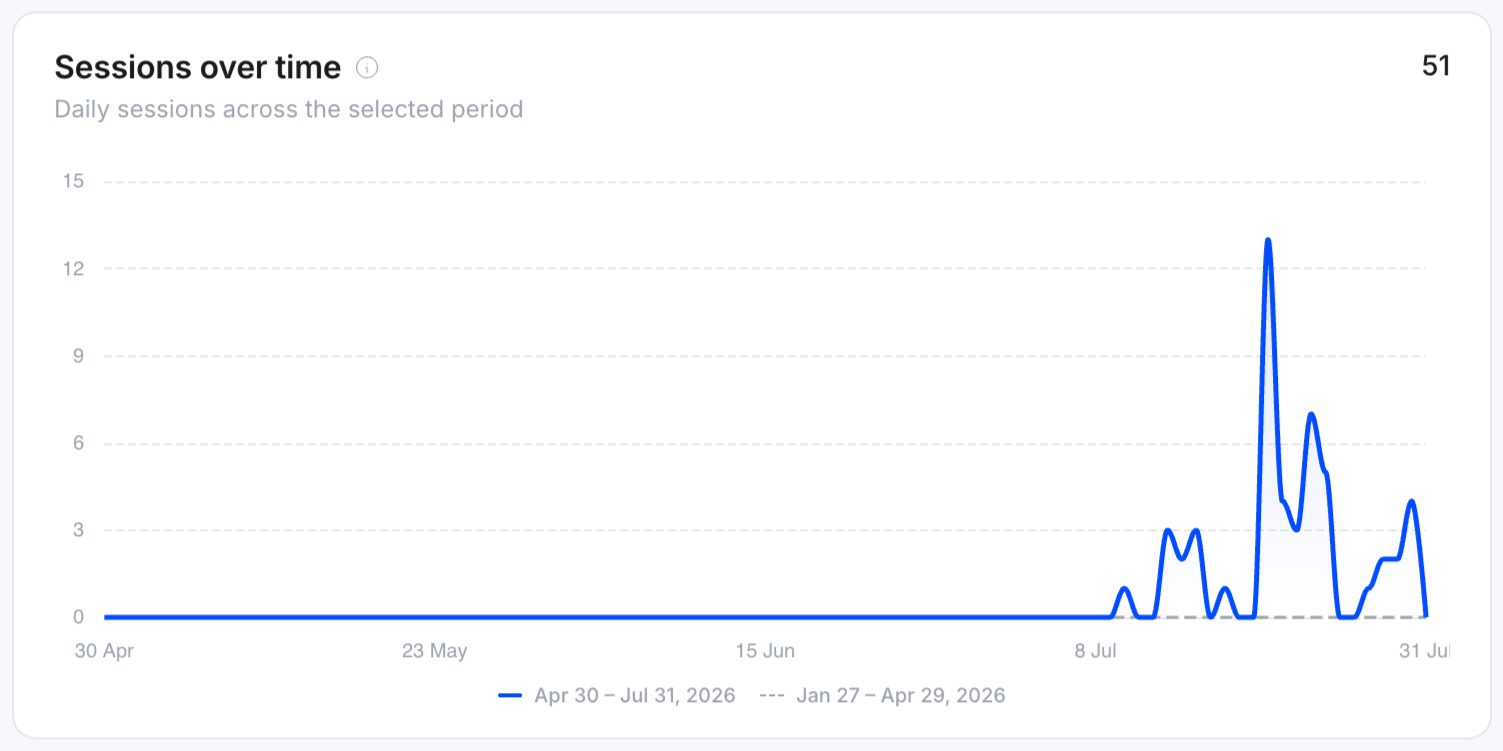
Task: Click the 15 Jun x-axis label
Action: click(765, 651)
